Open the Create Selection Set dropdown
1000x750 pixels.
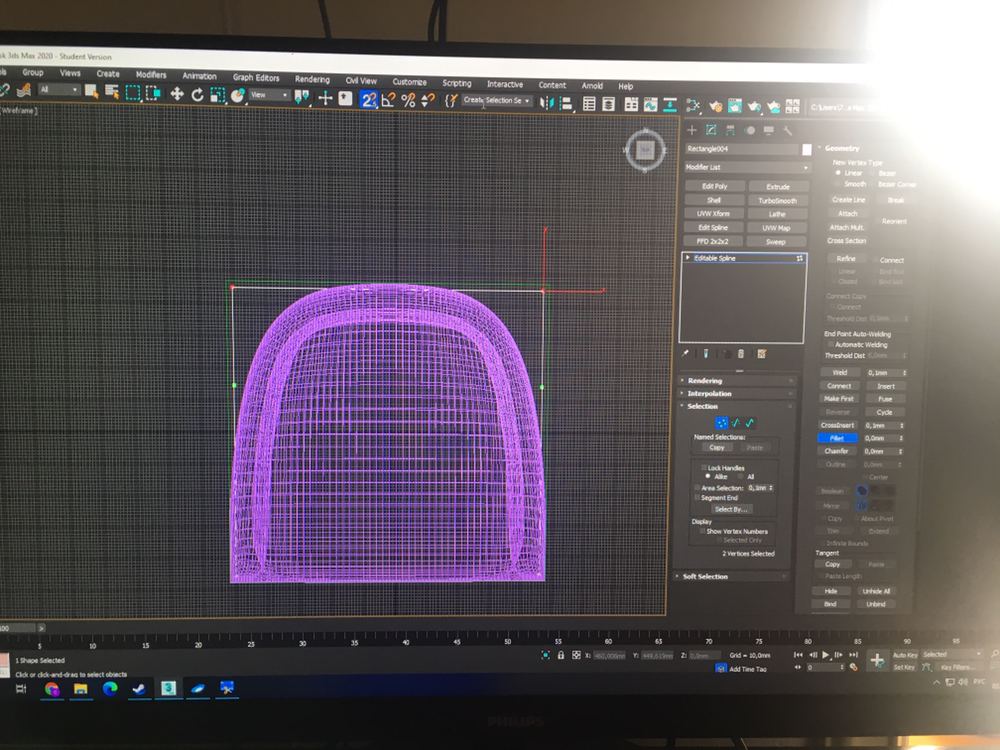[x=497, y=101]
